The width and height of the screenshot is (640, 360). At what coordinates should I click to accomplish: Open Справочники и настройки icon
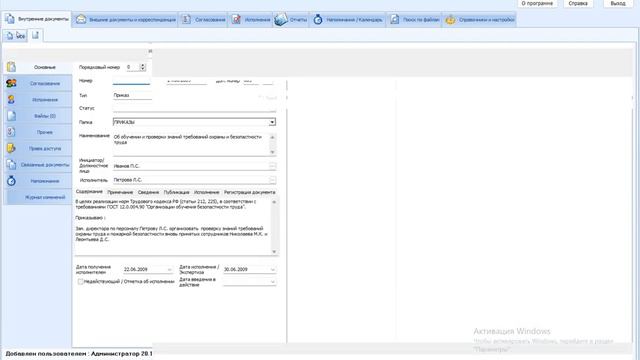point(450,19)
